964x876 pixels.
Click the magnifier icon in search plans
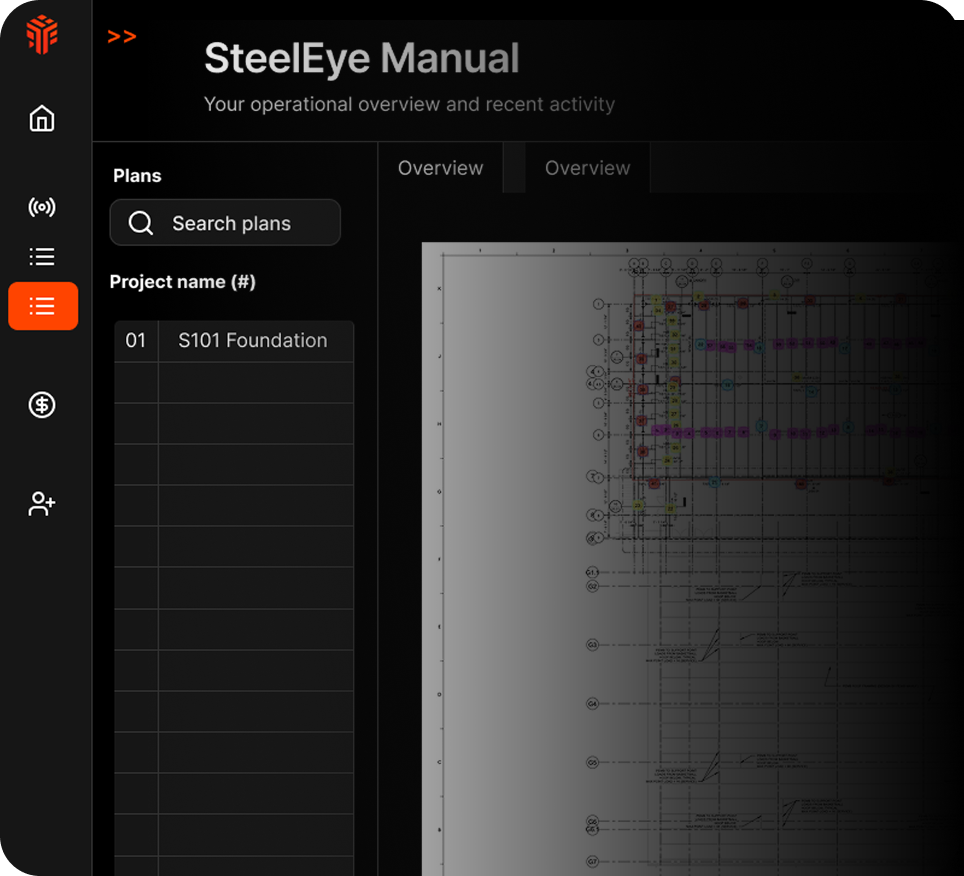[x=140, y=222]
